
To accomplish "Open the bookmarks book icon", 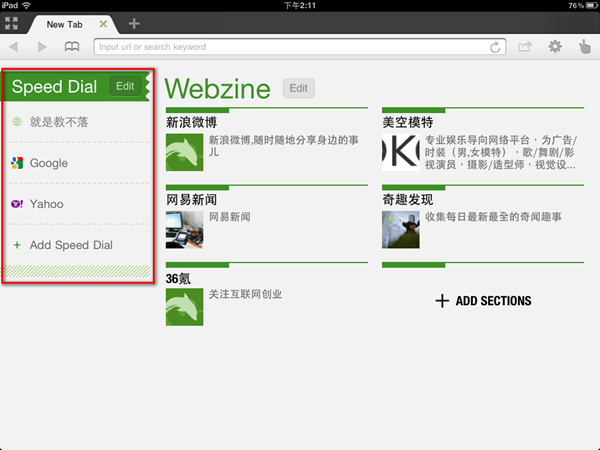I will click(x=72, y=47).
